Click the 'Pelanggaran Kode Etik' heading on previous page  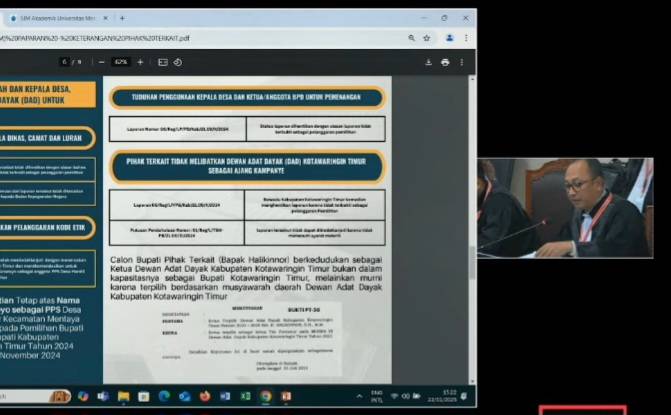coord(48,227)
